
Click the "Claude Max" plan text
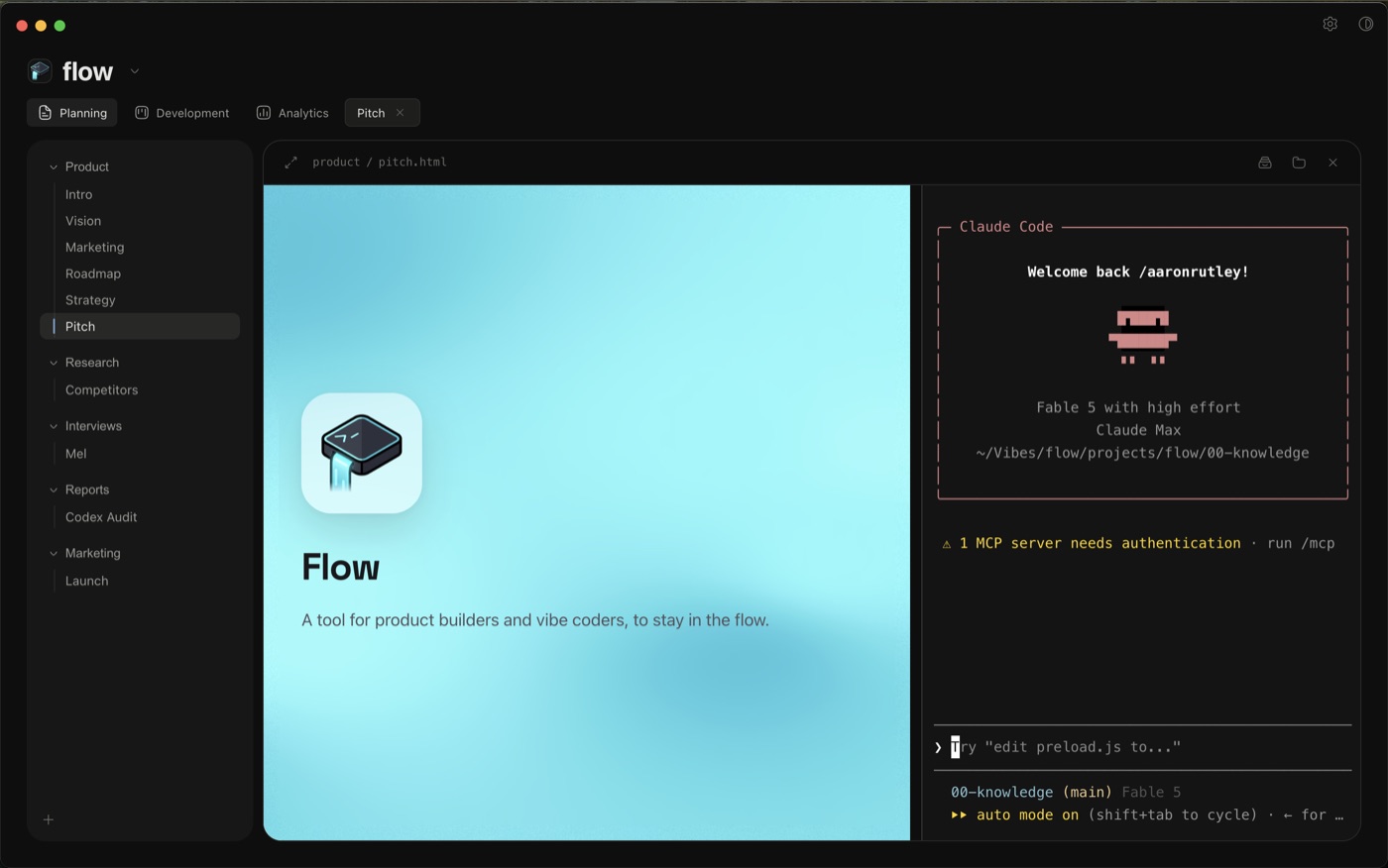(1138, 430)
